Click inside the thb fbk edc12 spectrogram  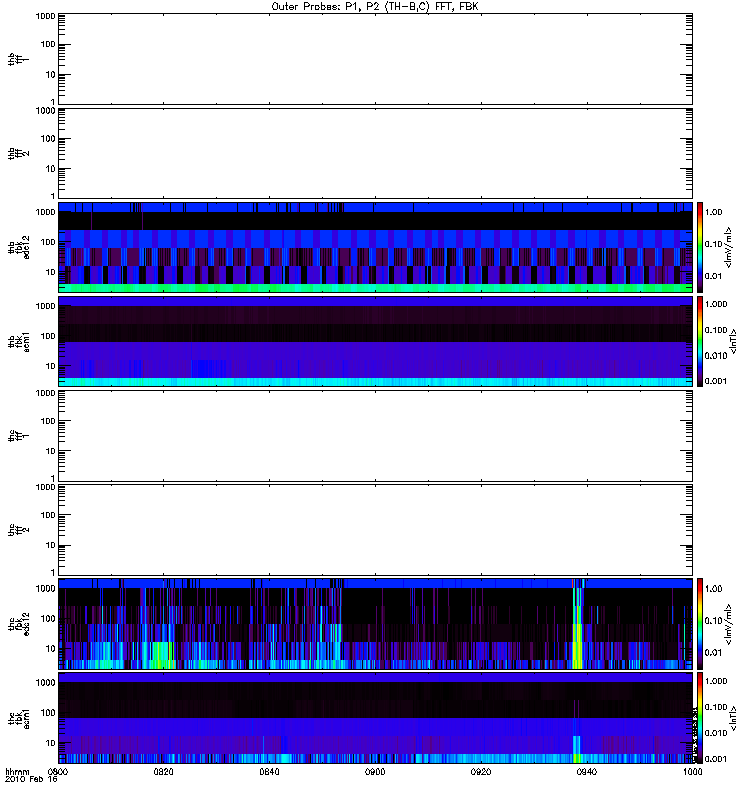pos(375,247)
